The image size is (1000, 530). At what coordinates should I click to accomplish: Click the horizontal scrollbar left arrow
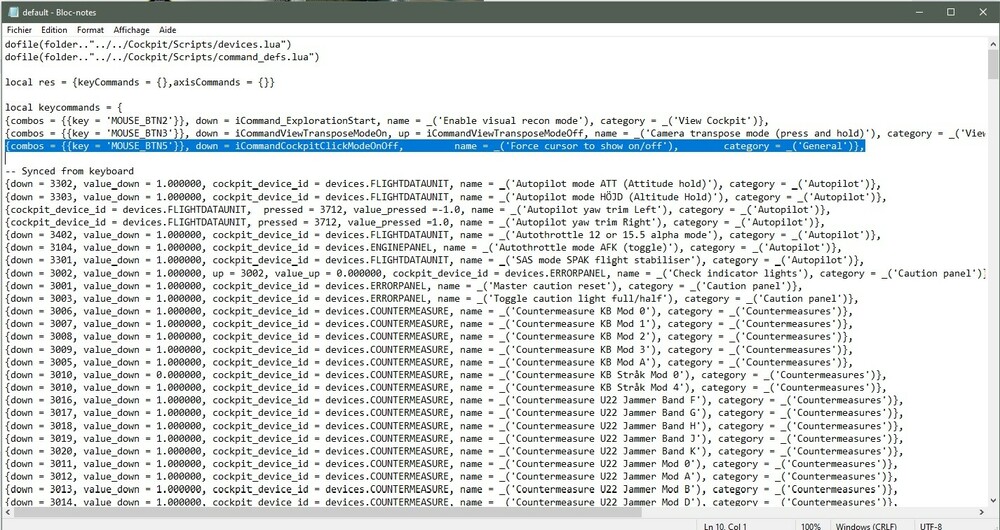click(x=6, y=512)
